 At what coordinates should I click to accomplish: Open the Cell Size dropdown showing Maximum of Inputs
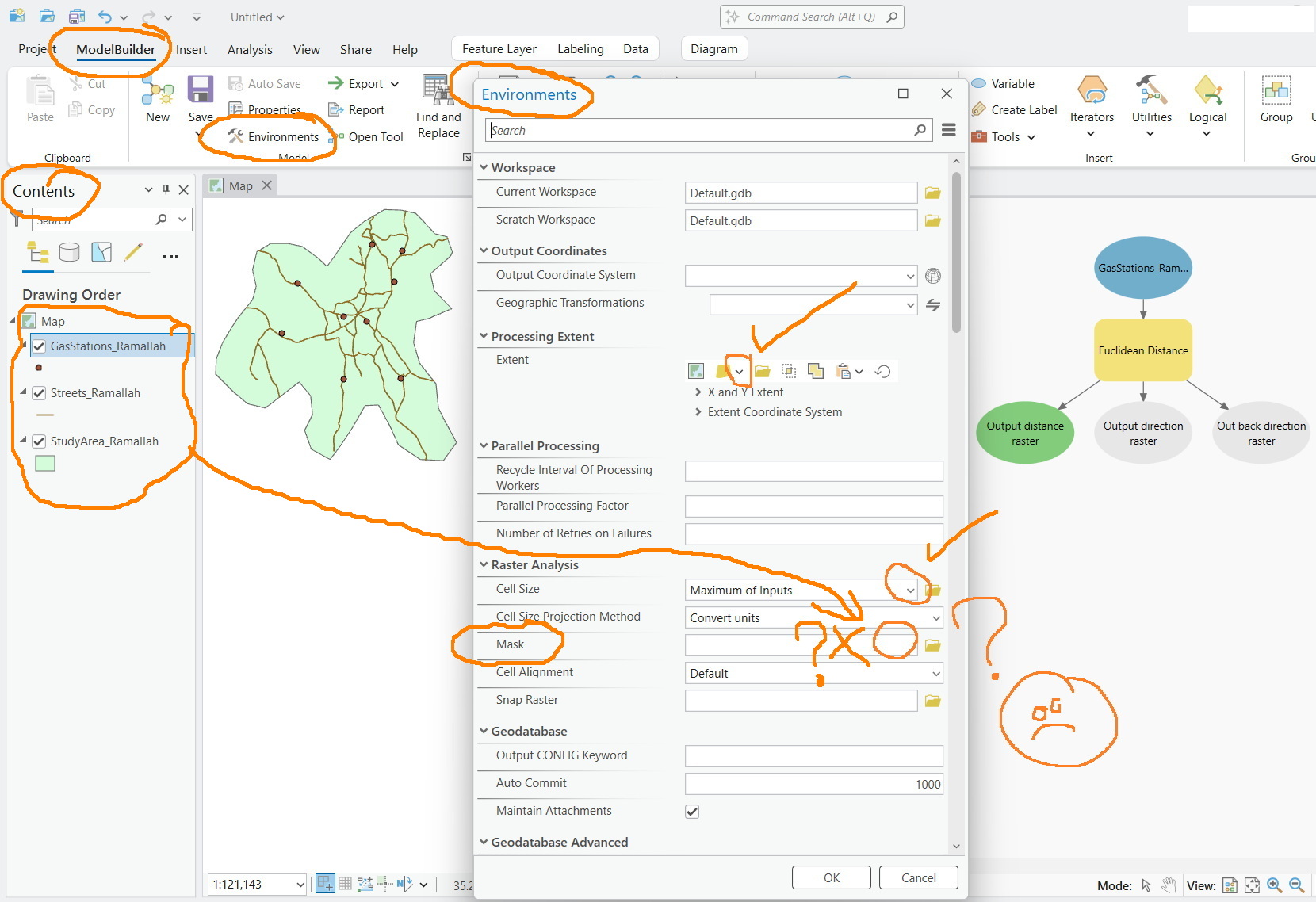click(x=909, y=590)
